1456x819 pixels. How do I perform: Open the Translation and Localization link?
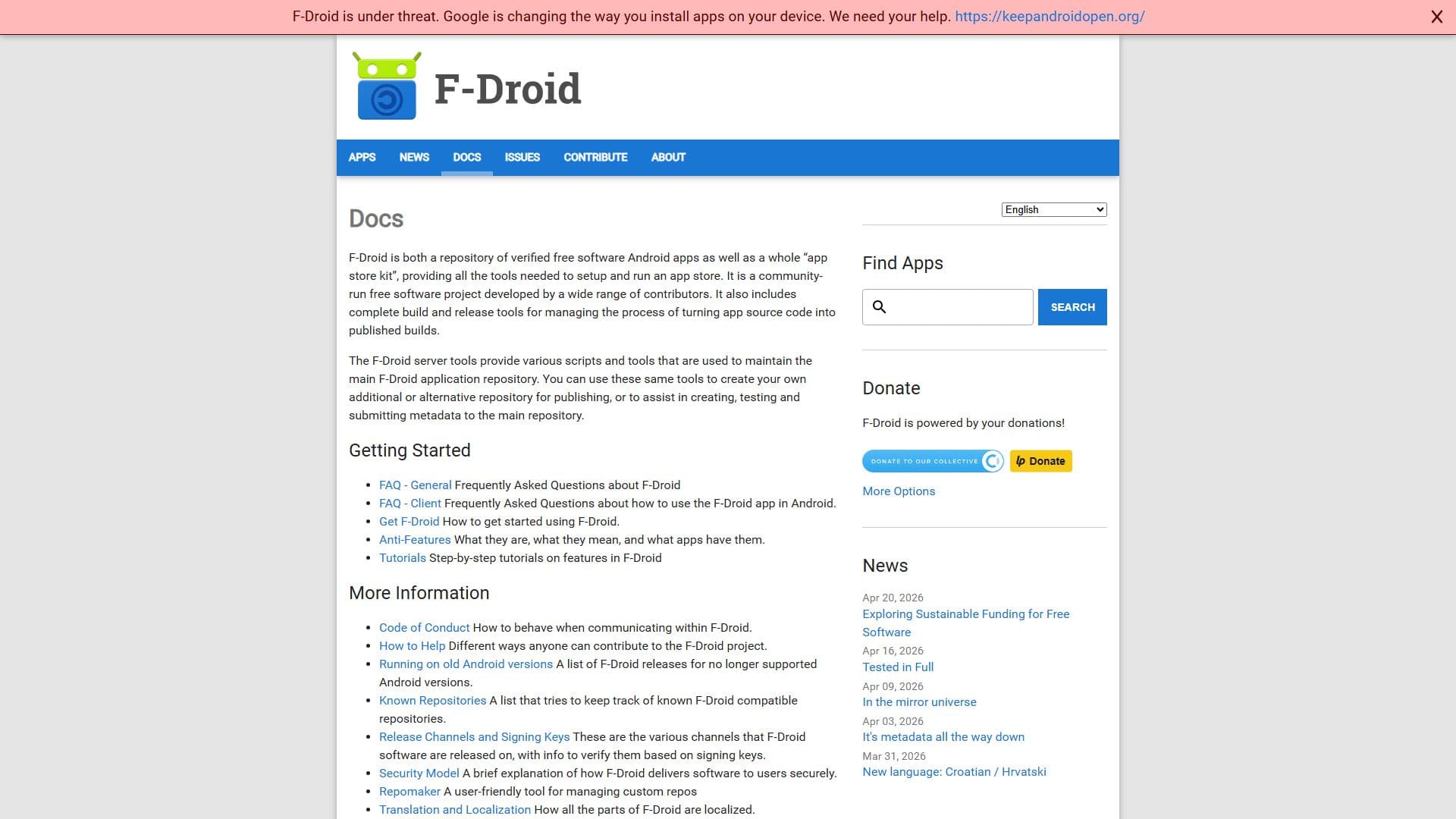tap(455, 810)
